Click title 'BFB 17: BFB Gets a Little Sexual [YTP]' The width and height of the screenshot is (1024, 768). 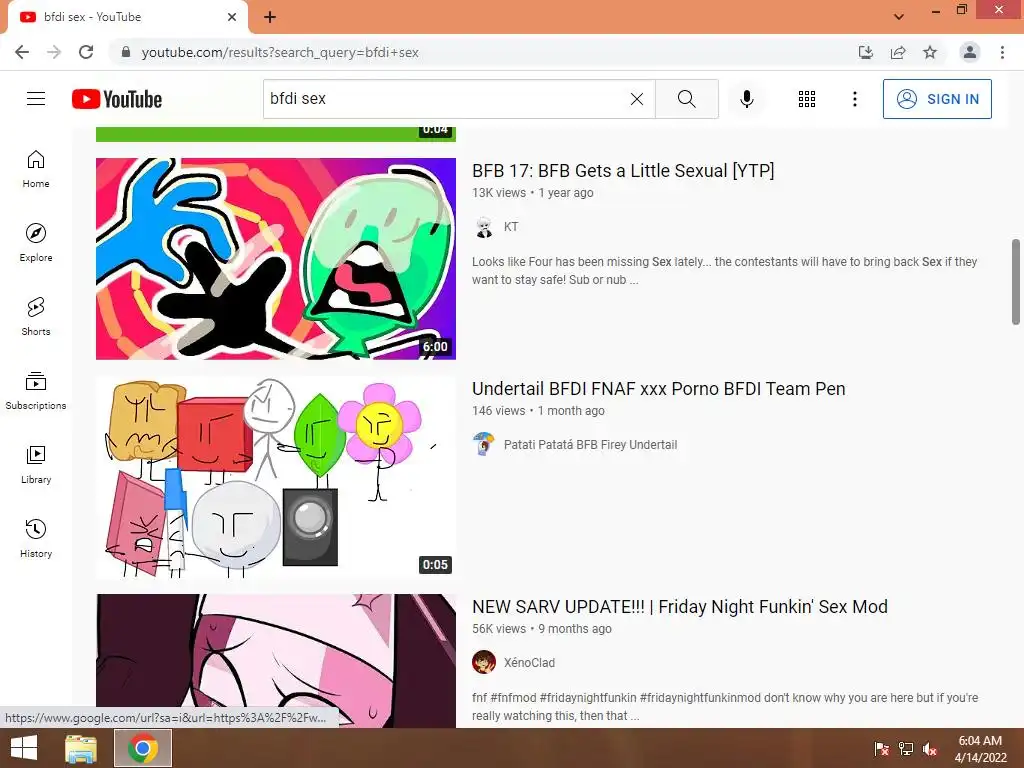point(623,170)
